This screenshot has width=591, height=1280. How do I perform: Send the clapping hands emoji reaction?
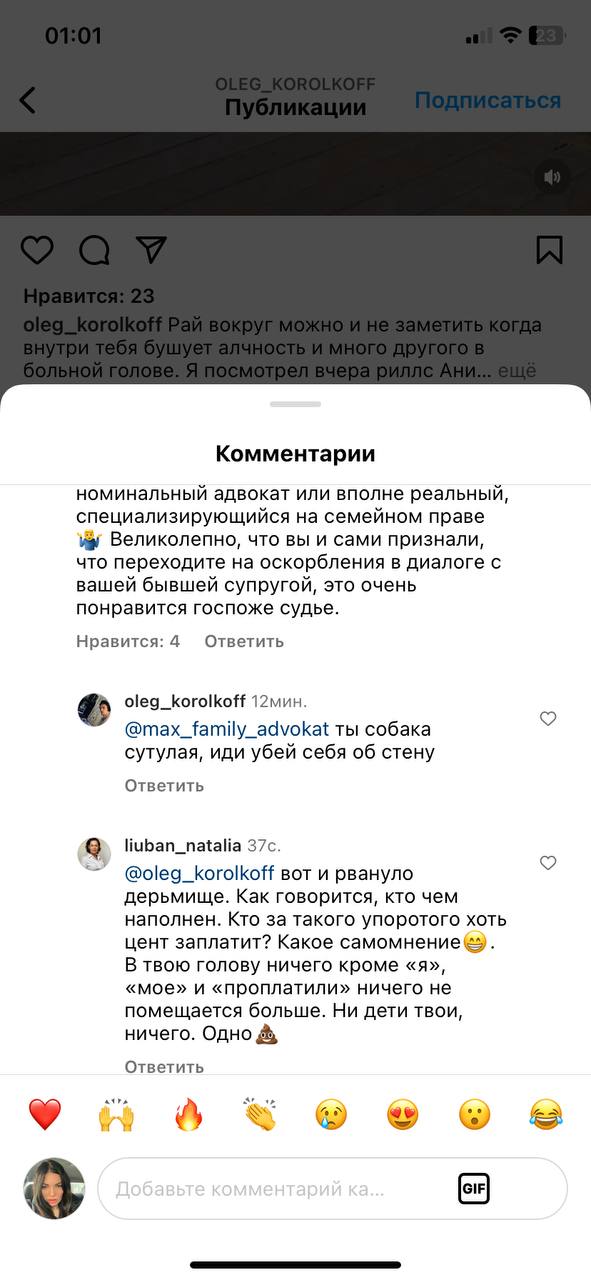259,1114
